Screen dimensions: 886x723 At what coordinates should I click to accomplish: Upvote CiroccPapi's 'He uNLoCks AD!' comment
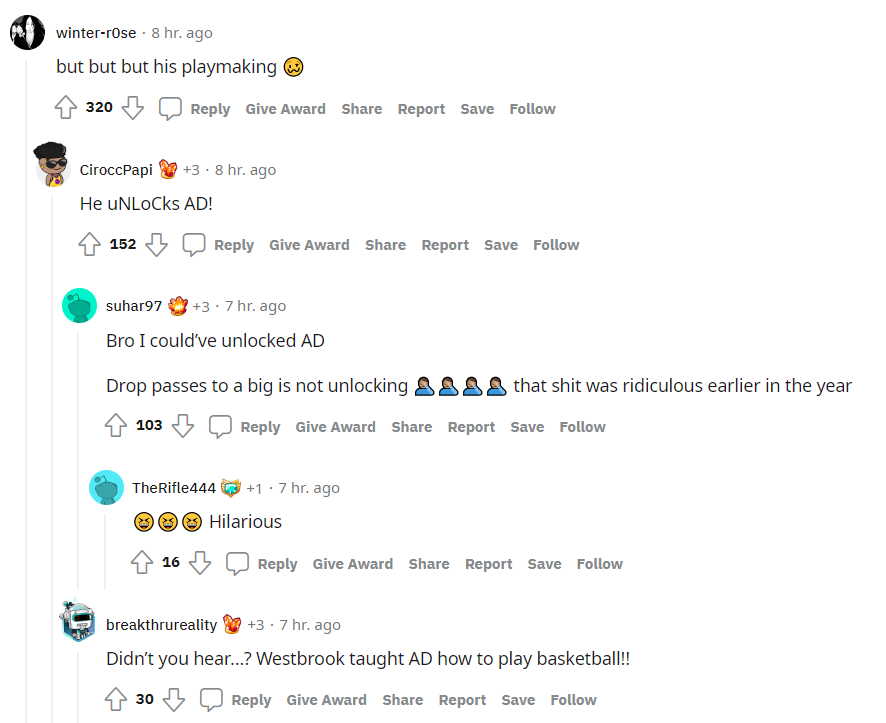click(x=89, y=245)
